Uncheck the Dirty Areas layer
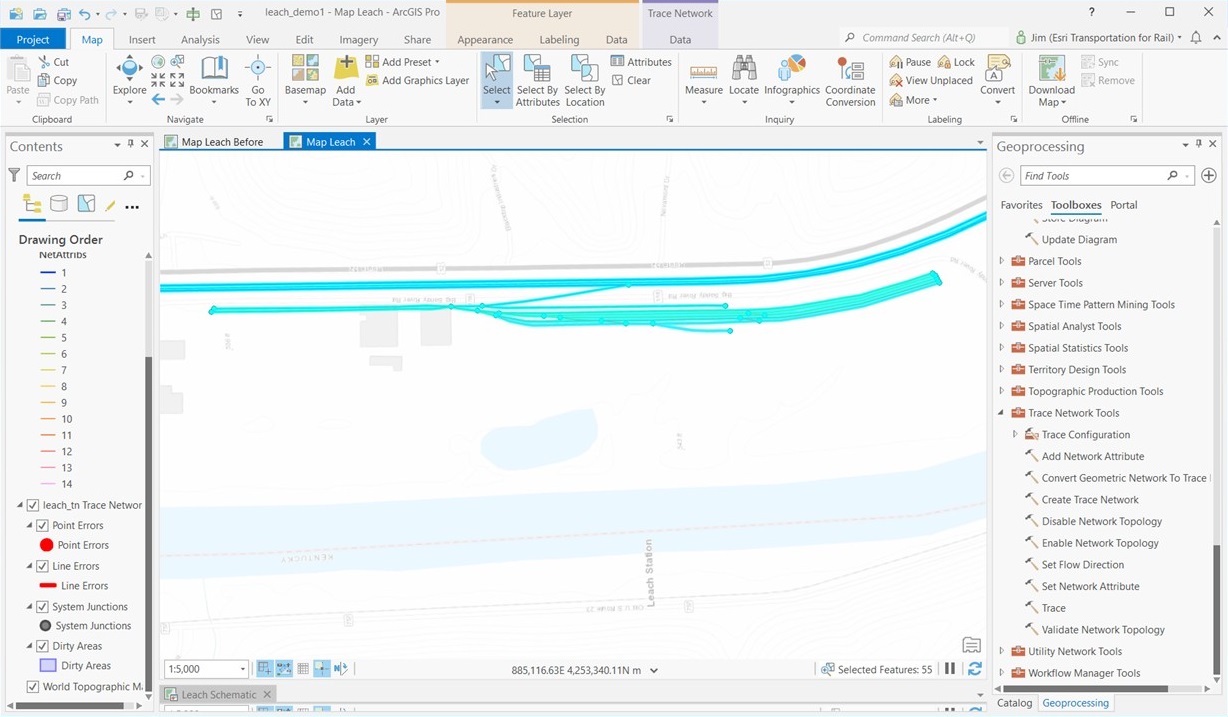This screenshot has width=1228, height=717. 43,645
